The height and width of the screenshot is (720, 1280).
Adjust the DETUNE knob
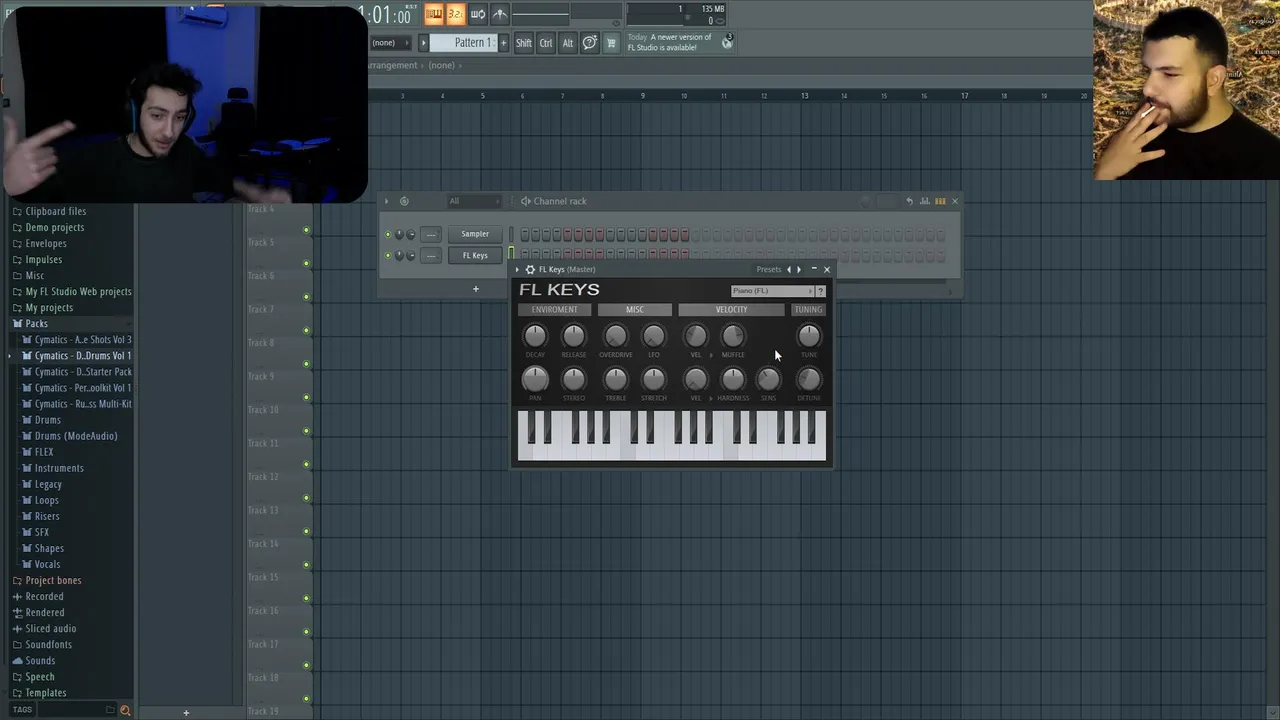click(x=808, y=379)
